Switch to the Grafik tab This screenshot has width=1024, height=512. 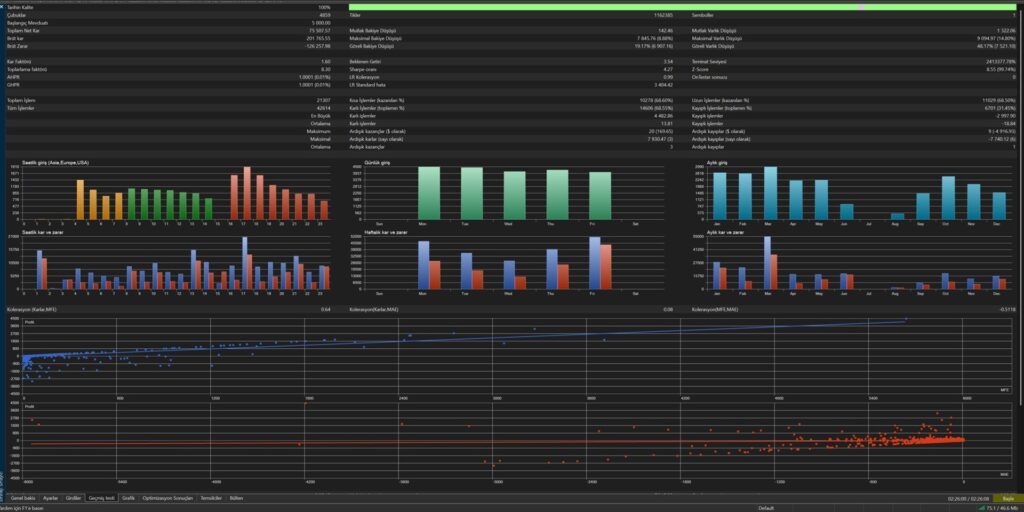coord(129,498)
